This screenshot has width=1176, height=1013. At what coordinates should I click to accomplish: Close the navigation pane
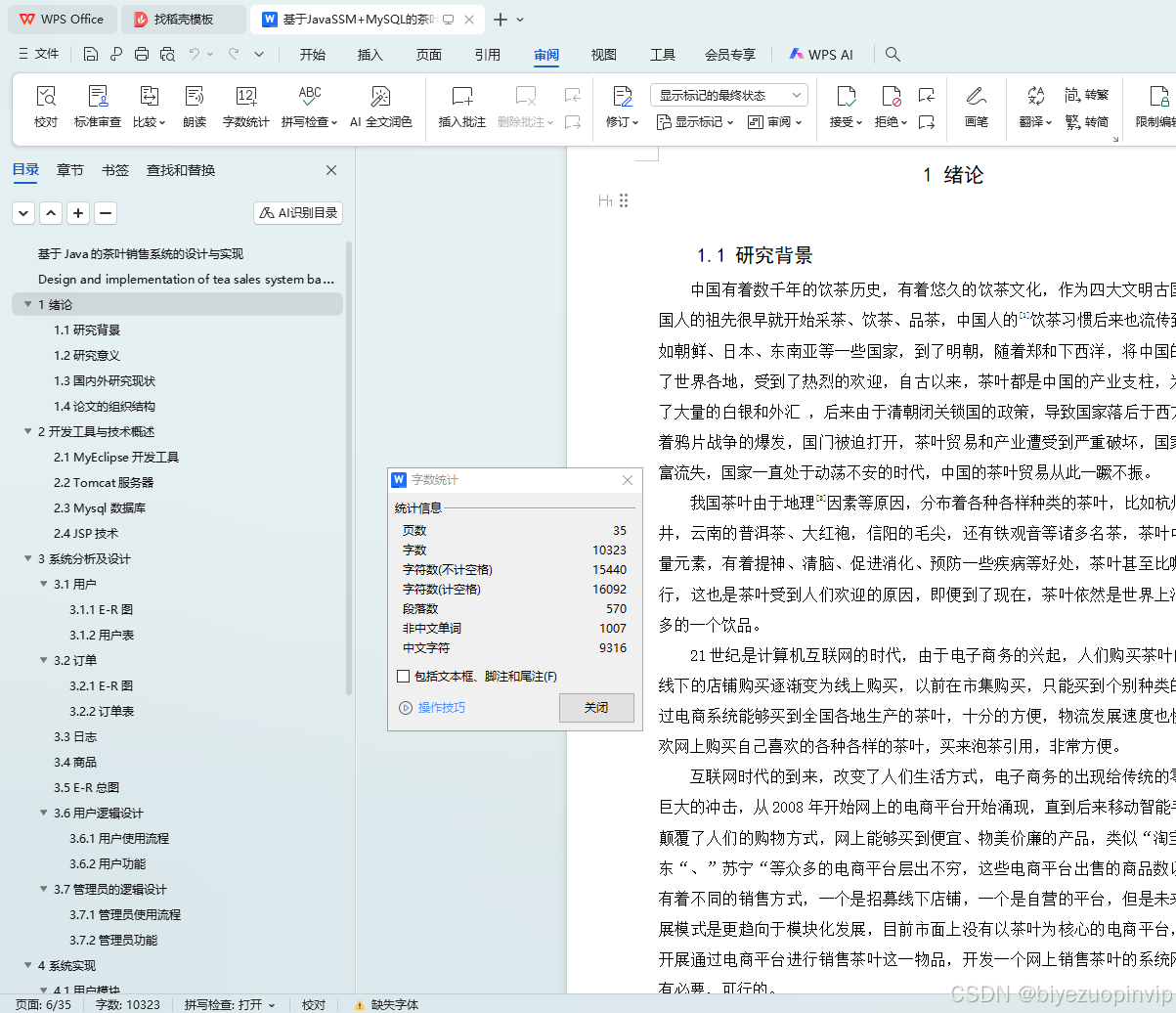pos(331,170)
